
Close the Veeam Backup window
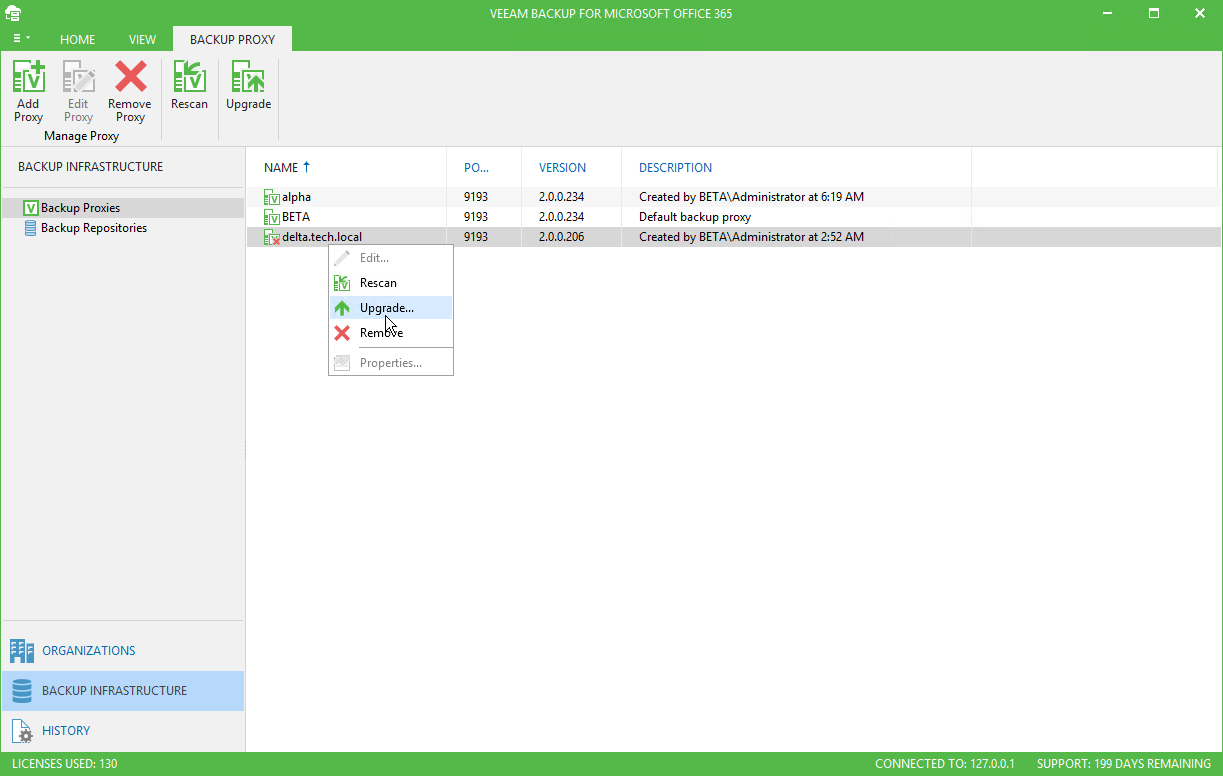pos(1199,14)
